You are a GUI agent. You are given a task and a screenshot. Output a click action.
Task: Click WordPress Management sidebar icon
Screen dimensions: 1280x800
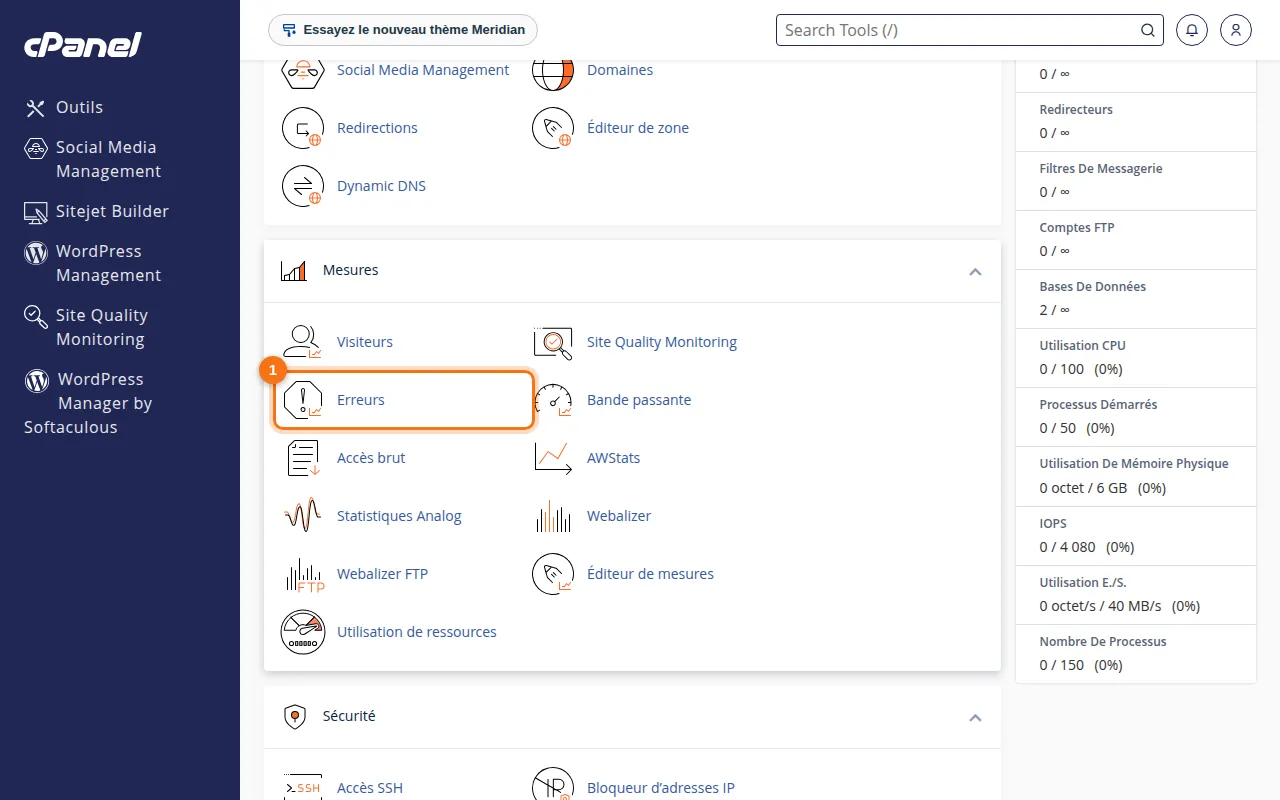pyautogui.click(x=36, y=252)
